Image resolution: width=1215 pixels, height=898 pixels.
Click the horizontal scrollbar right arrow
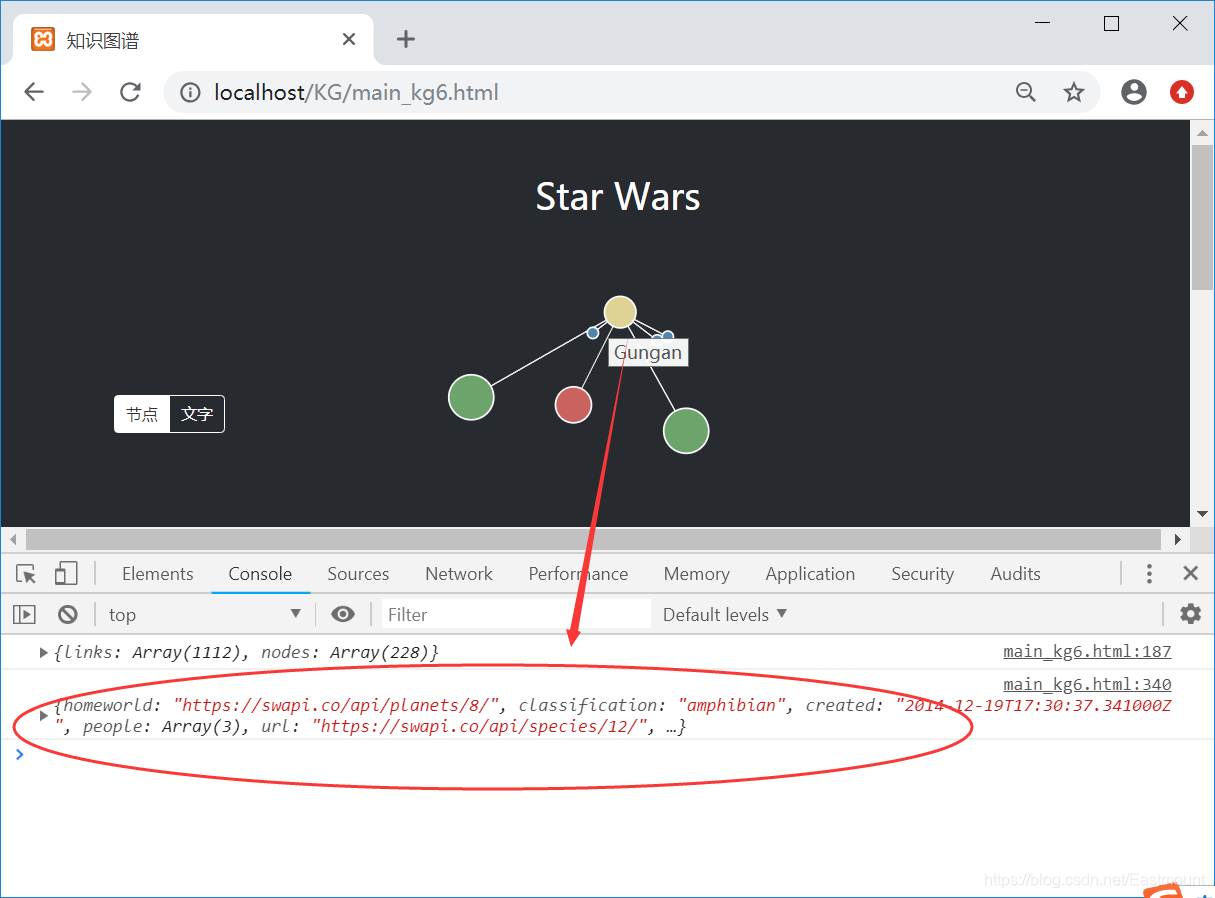point(1178,539)
